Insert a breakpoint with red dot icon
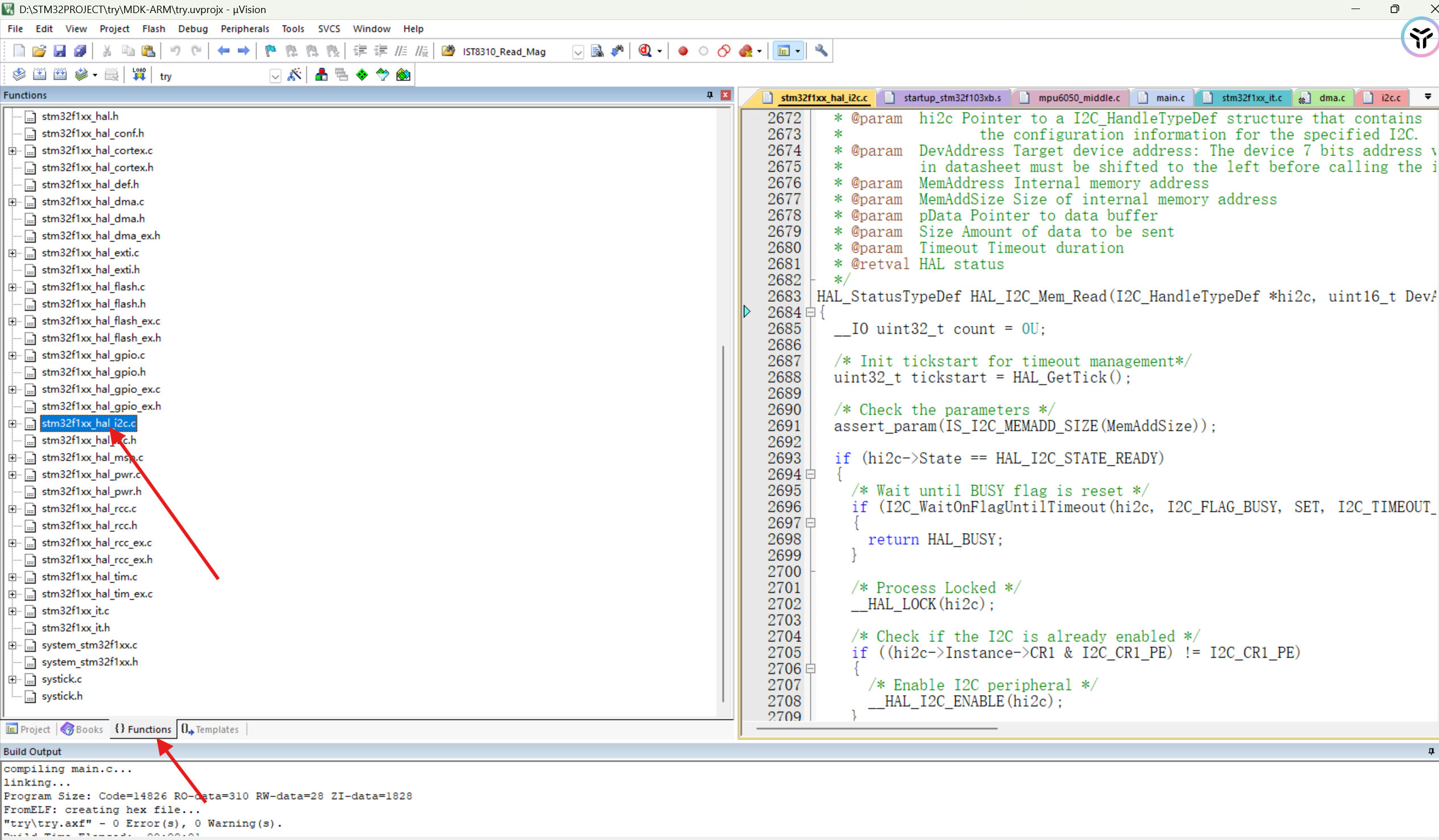Screen dimensions: 1439x840 point(682,51)
